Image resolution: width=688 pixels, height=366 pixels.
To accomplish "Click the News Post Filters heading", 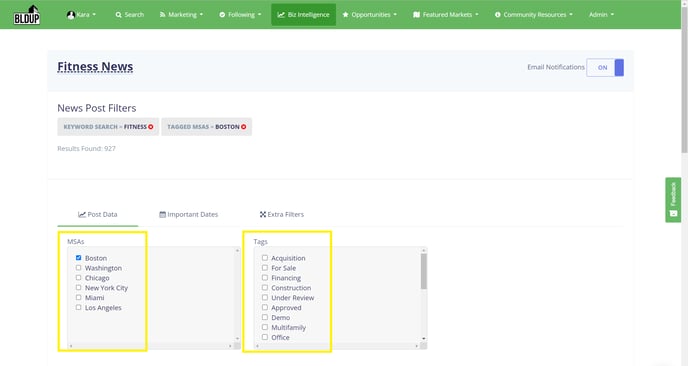I will point(97,108).
